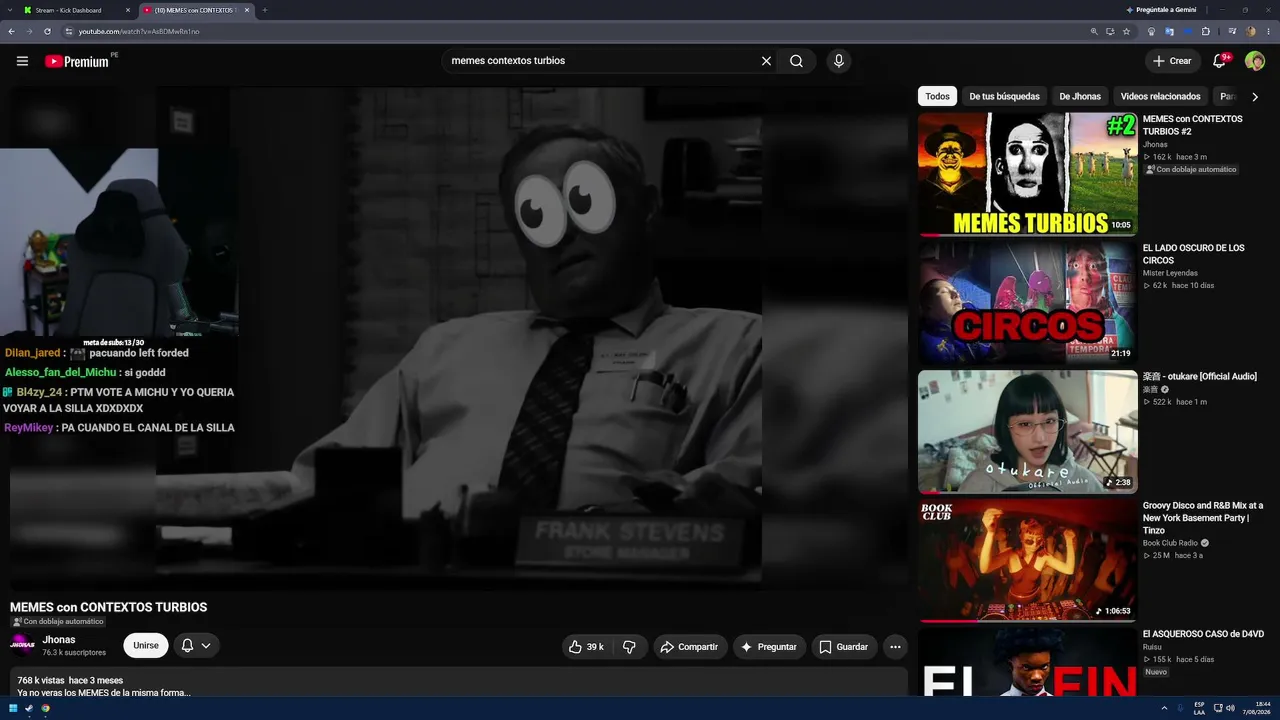Open the subscription notification bell dropdown
This screenshot has width=1280, height=720.
(196, 646)
